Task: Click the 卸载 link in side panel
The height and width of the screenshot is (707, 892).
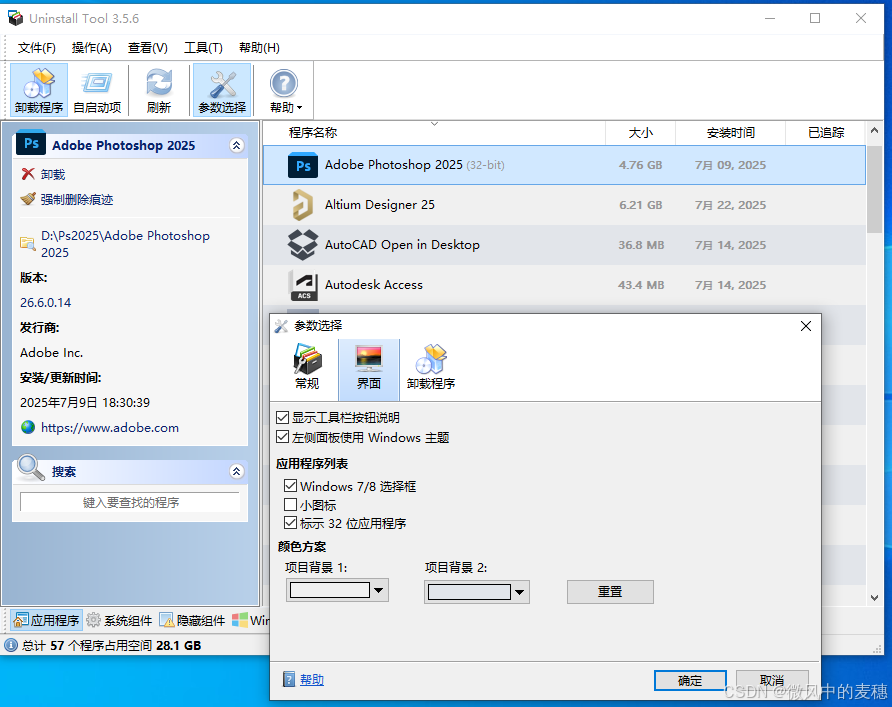Action: pyautogui.click(x=53, y=175)
